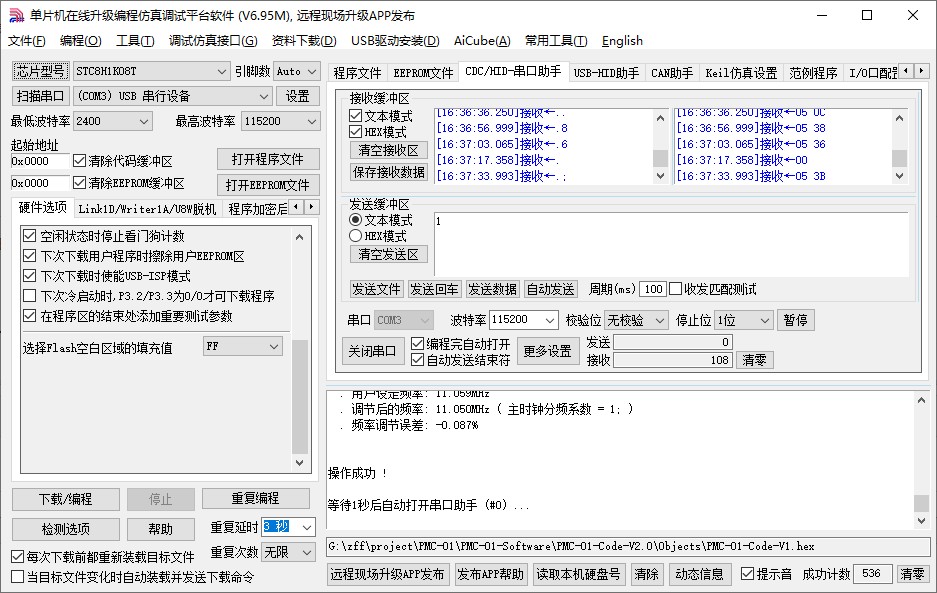Click down arrow of text receive pane scrollbar
Image resolution: width=937 pixels, height=593 pixels.
[660, 176]
